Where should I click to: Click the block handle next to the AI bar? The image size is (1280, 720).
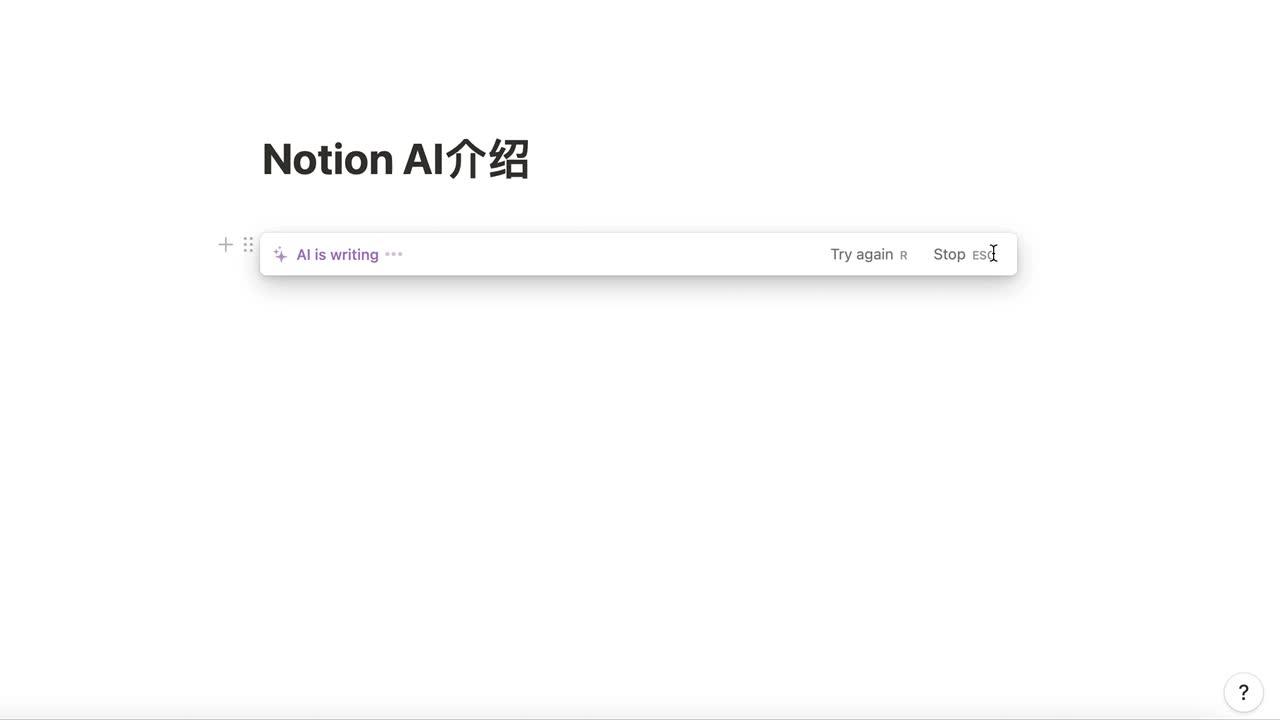[x=248, y=244]
